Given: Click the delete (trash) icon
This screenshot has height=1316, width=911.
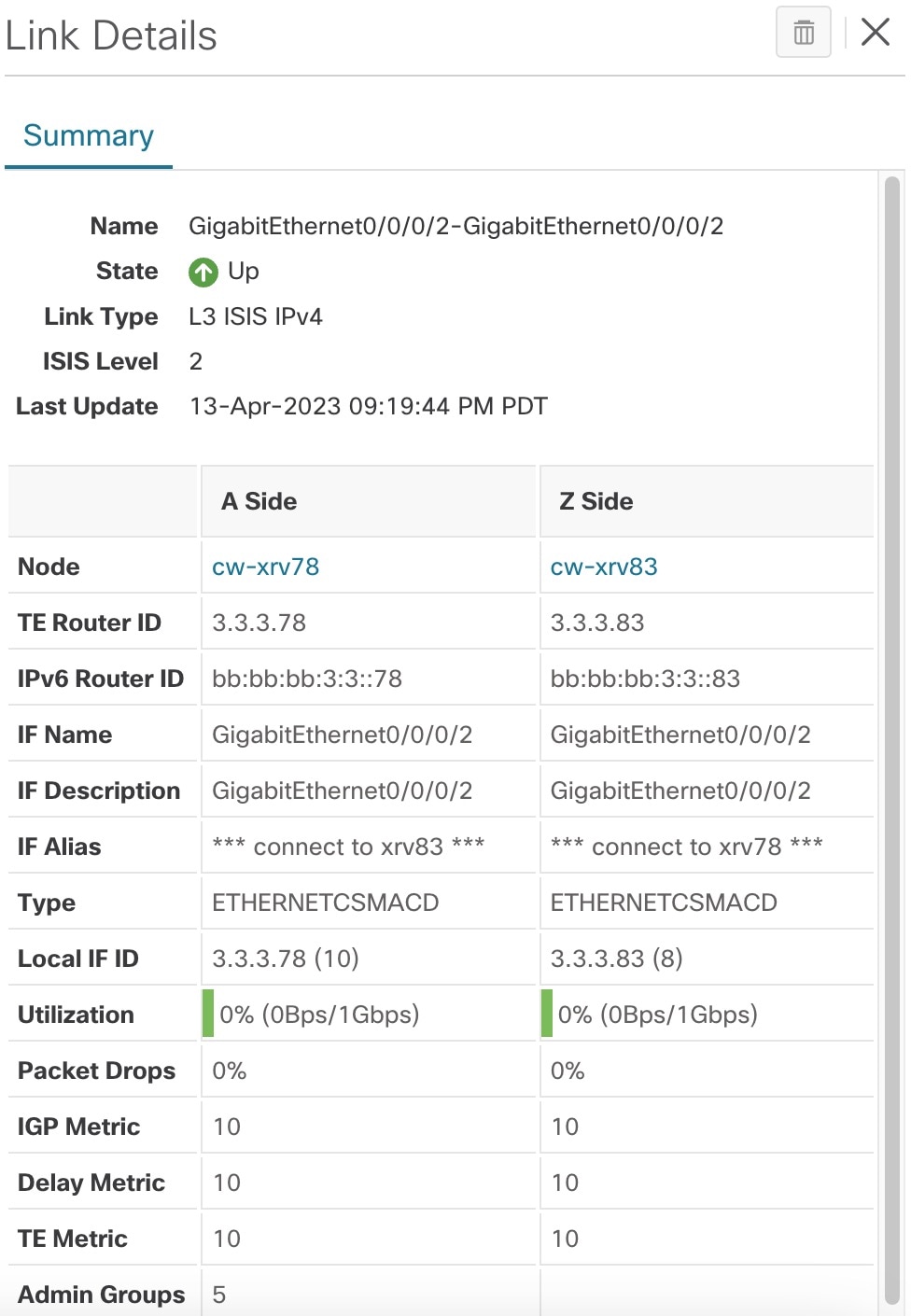Looking at the screenshot, I should pos(802,31).
